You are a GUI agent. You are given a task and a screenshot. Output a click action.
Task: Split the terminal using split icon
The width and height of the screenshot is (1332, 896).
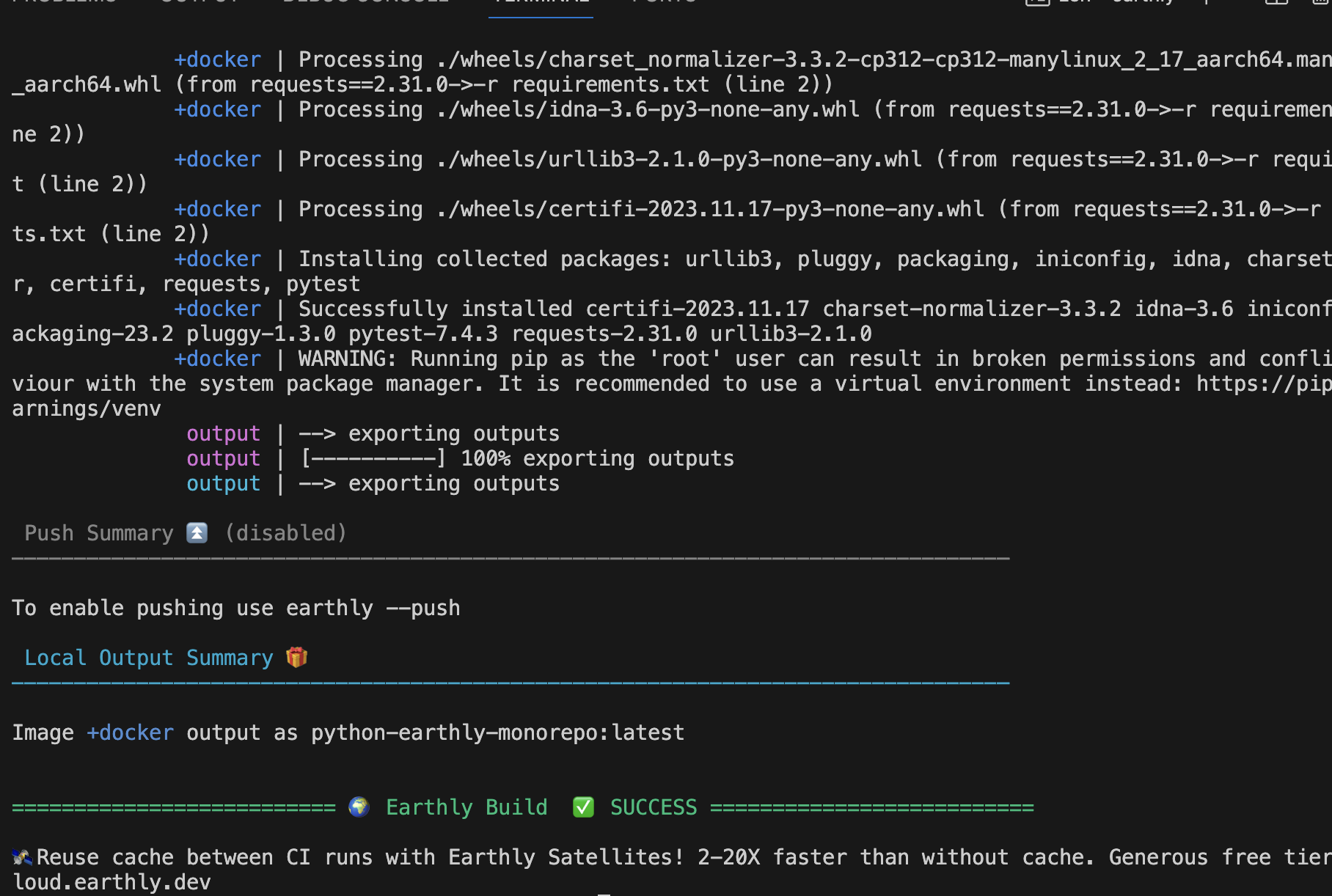(1276, 2)
